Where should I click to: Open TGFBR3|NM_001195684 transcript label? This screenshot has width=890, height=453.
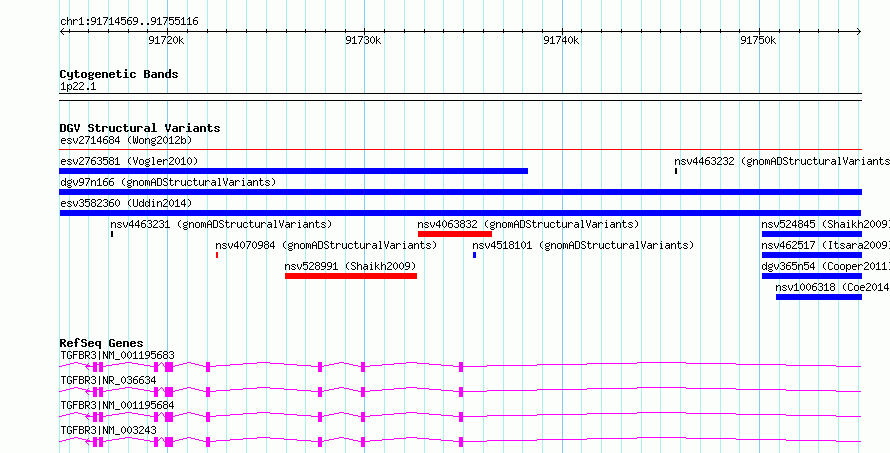click(x=117, y=405)
